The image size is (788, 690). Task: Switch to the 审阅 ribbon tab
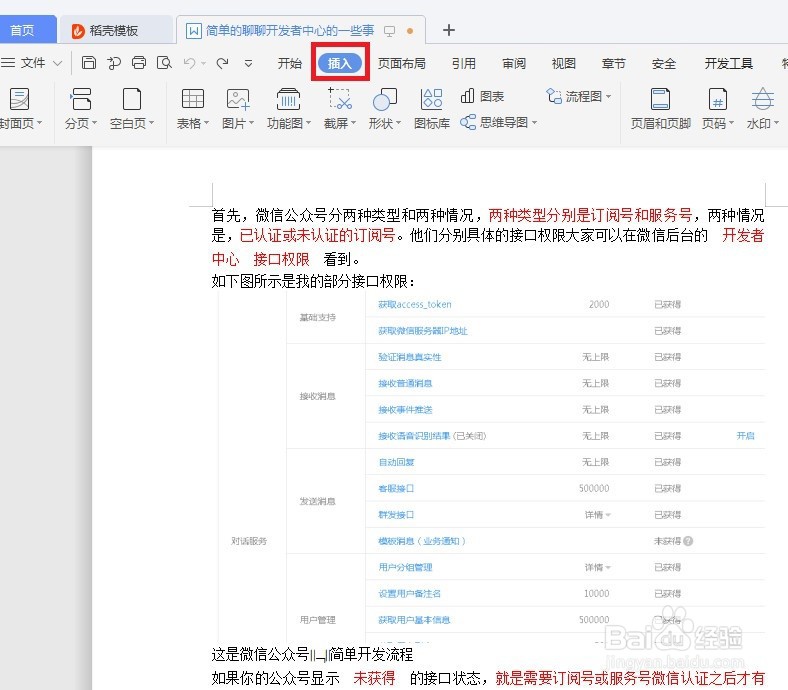(514, 63)
